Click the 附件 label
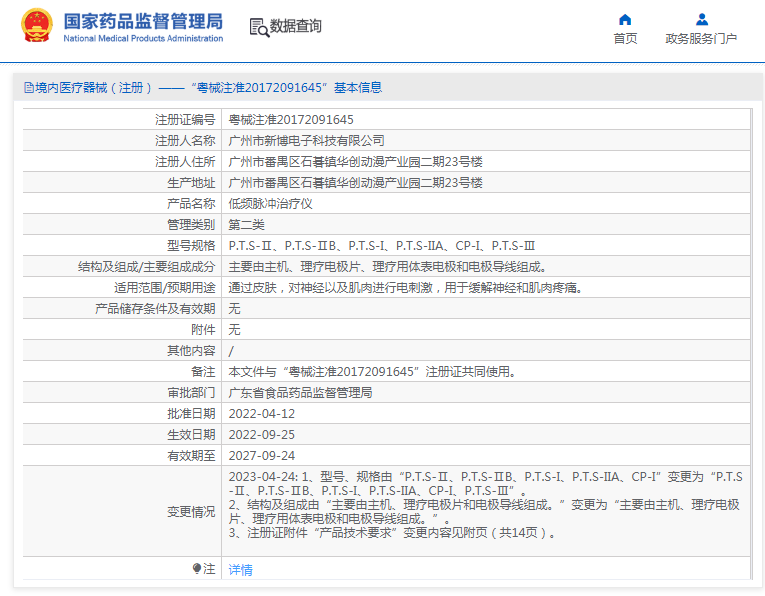The height and width of the screenshot is (596, 765). pyautogui.click(x=203, y=329)
